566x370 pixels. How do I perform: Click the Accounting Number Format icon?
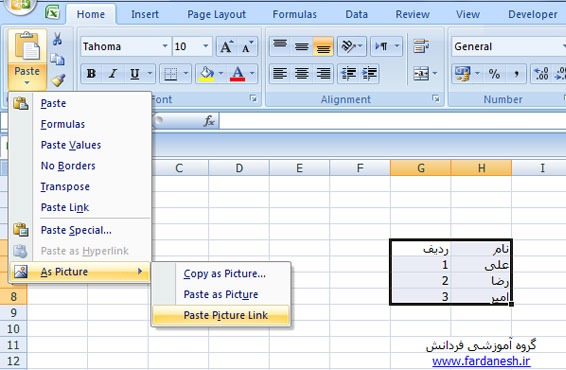click(463, 74)
